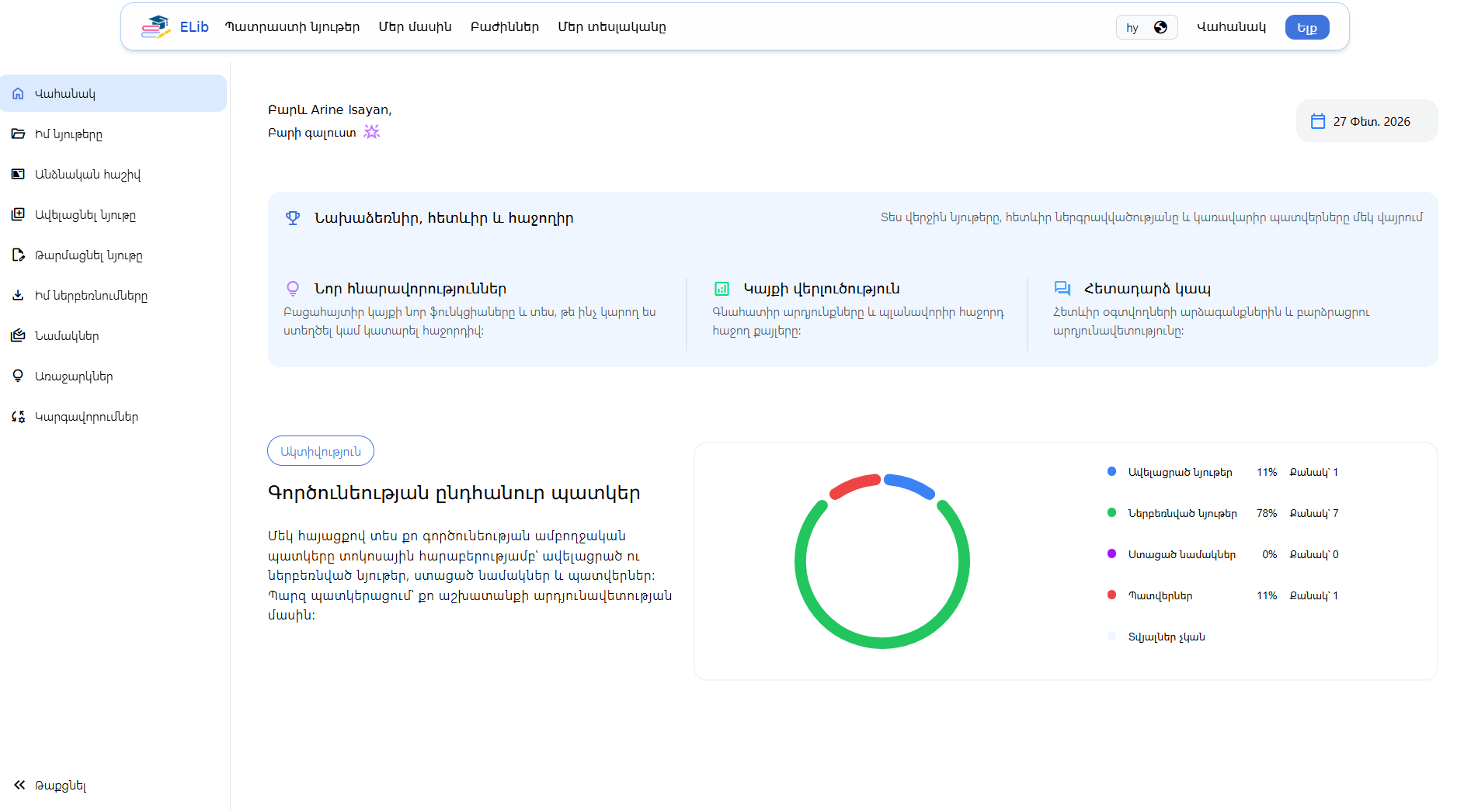1464x812 pixels.
Task: Collapse the sidebar with Թաքցնել
Action: [50, 786]
